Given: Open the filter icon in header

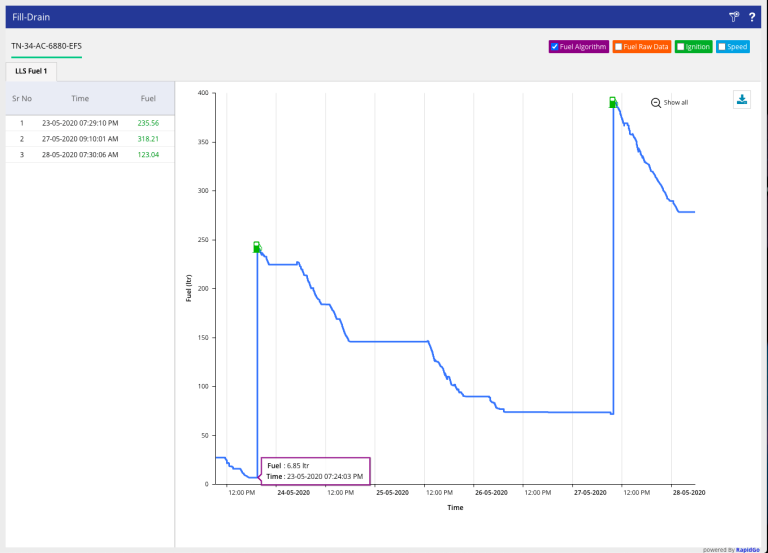Looking at the screenshot, I should 733,17.
